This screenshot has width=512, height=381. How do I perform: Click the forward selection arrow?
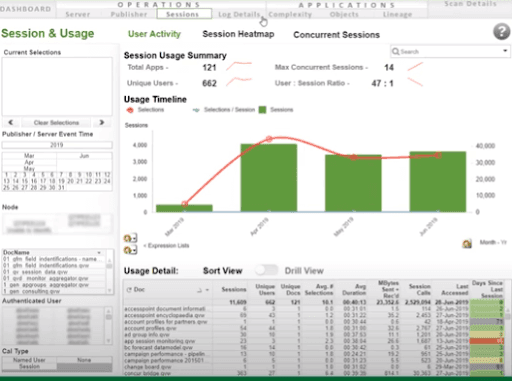point(102,123)
